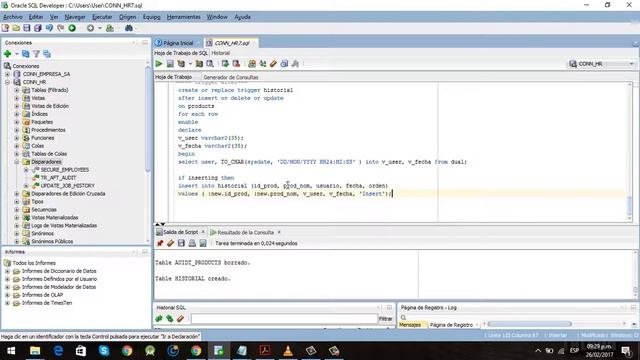Switch to the Historial worksheet tab
The width and height of the screenshot is (640, 360).
(221, 53)
